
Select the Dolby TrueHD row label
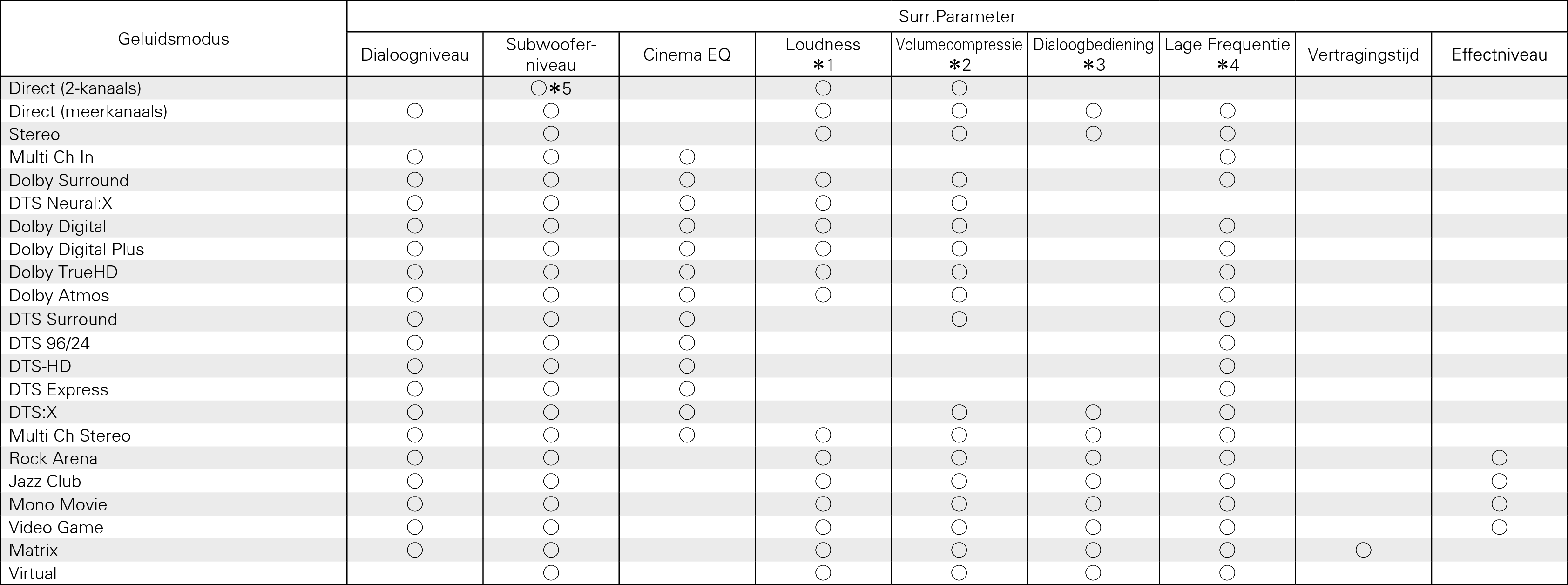63,272
